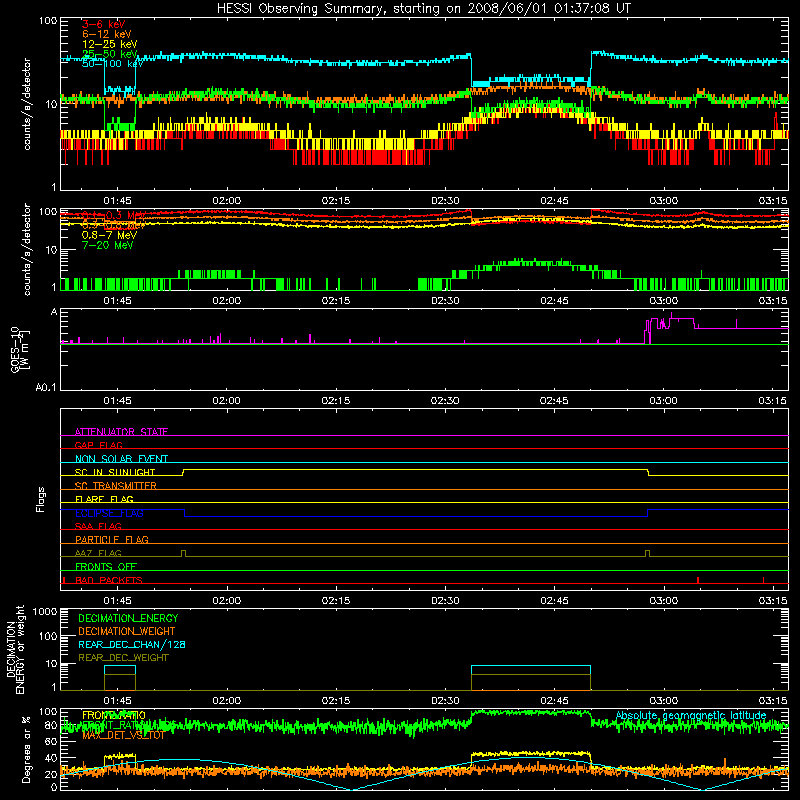Select the REAR_DEC_CHAN/128 legend label
This screenshot has width=800, height=800.
[x=132, y=644]
